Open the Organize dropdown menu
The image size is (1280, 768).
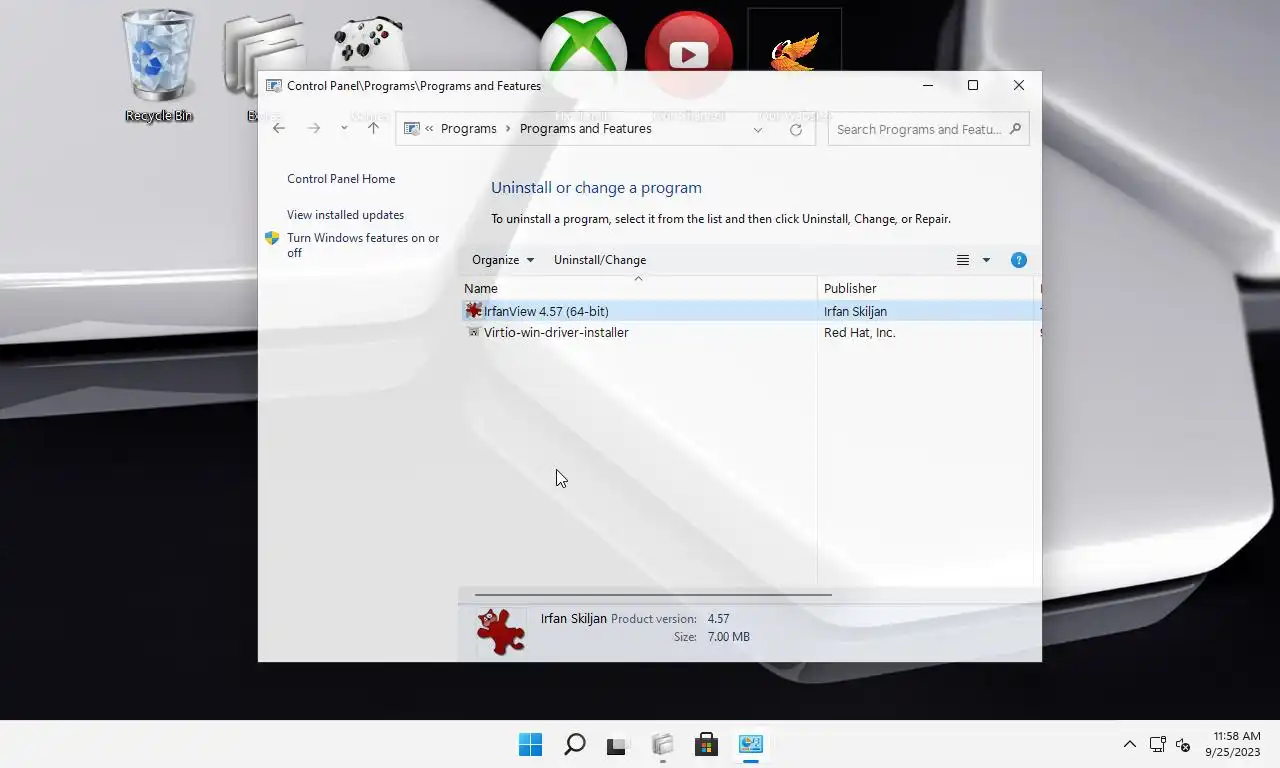[503, 260]
